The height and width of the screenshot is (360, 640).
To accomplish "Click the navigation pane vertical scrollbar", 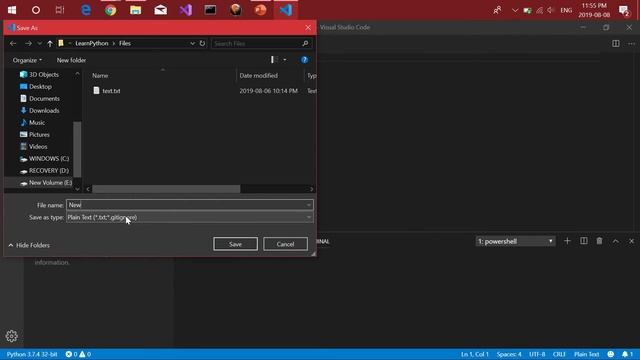I will point(77,149).
